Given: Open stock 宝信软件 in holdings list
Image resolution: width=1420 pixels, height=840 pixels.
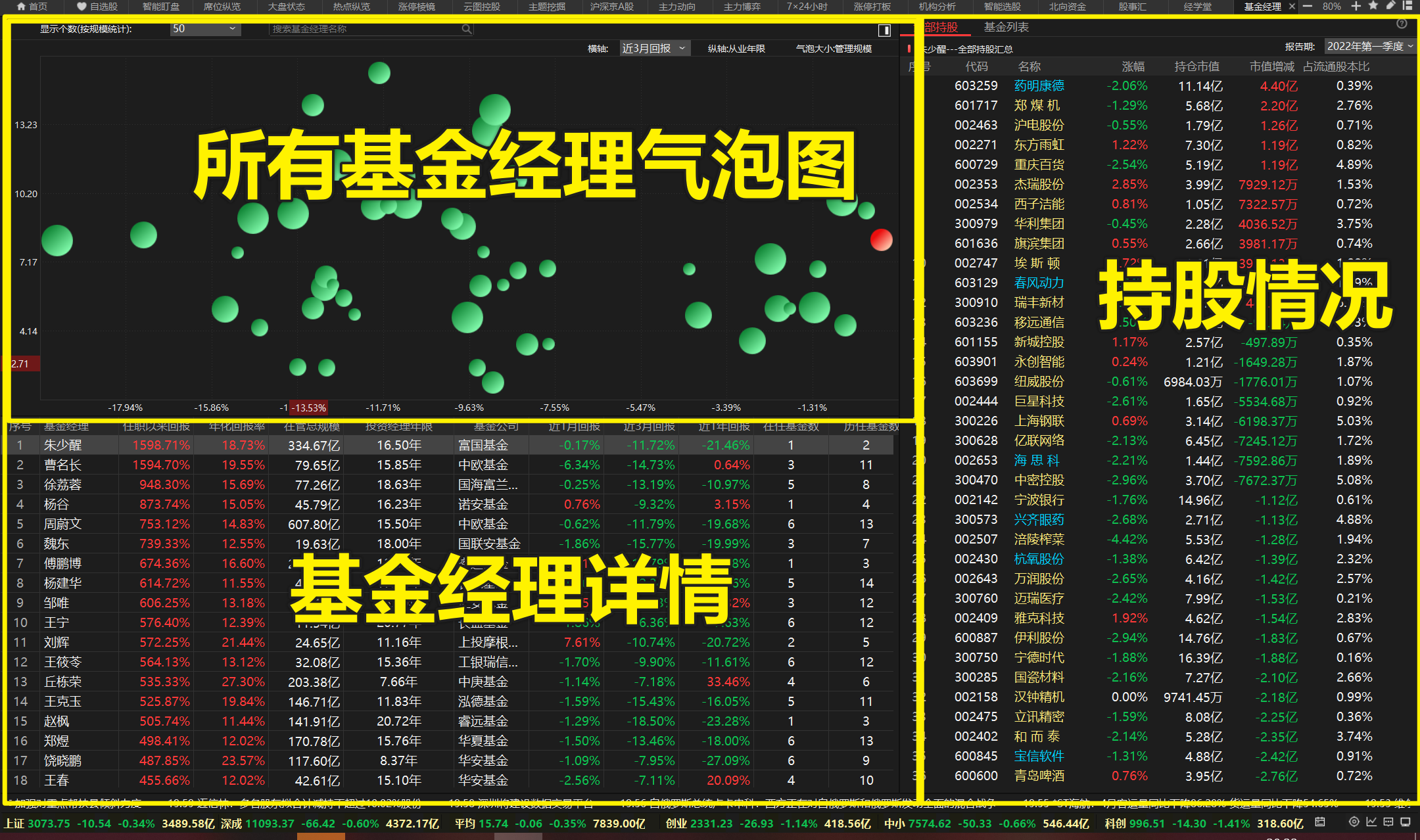Looking at the screenshot, I should tap(1039, 757).
